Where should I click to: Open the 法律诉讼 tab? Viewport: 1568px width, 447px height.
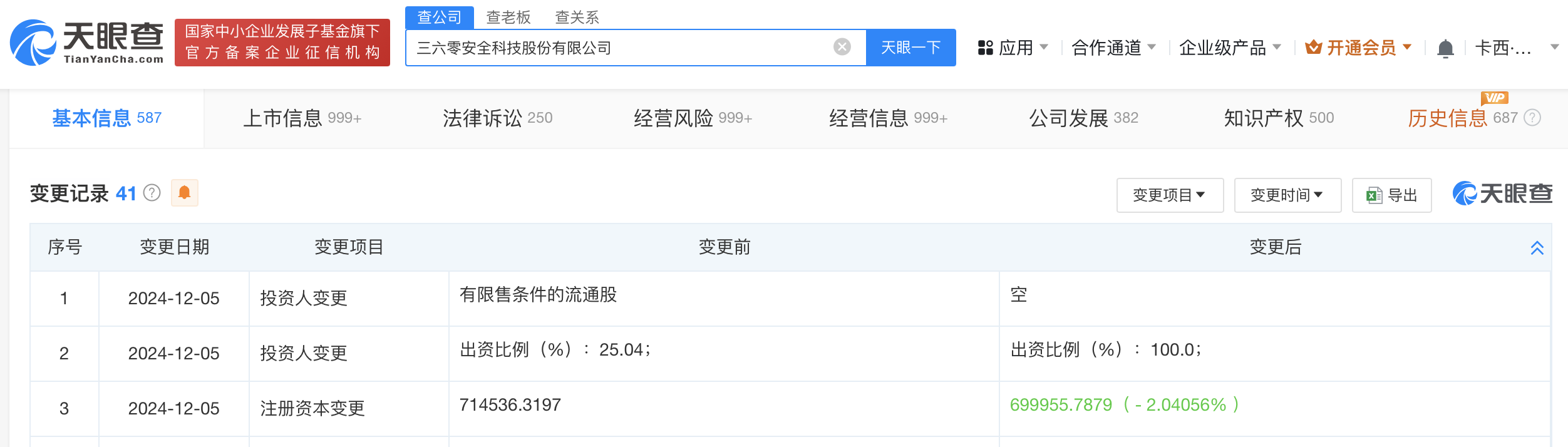[x=497, y=118]
